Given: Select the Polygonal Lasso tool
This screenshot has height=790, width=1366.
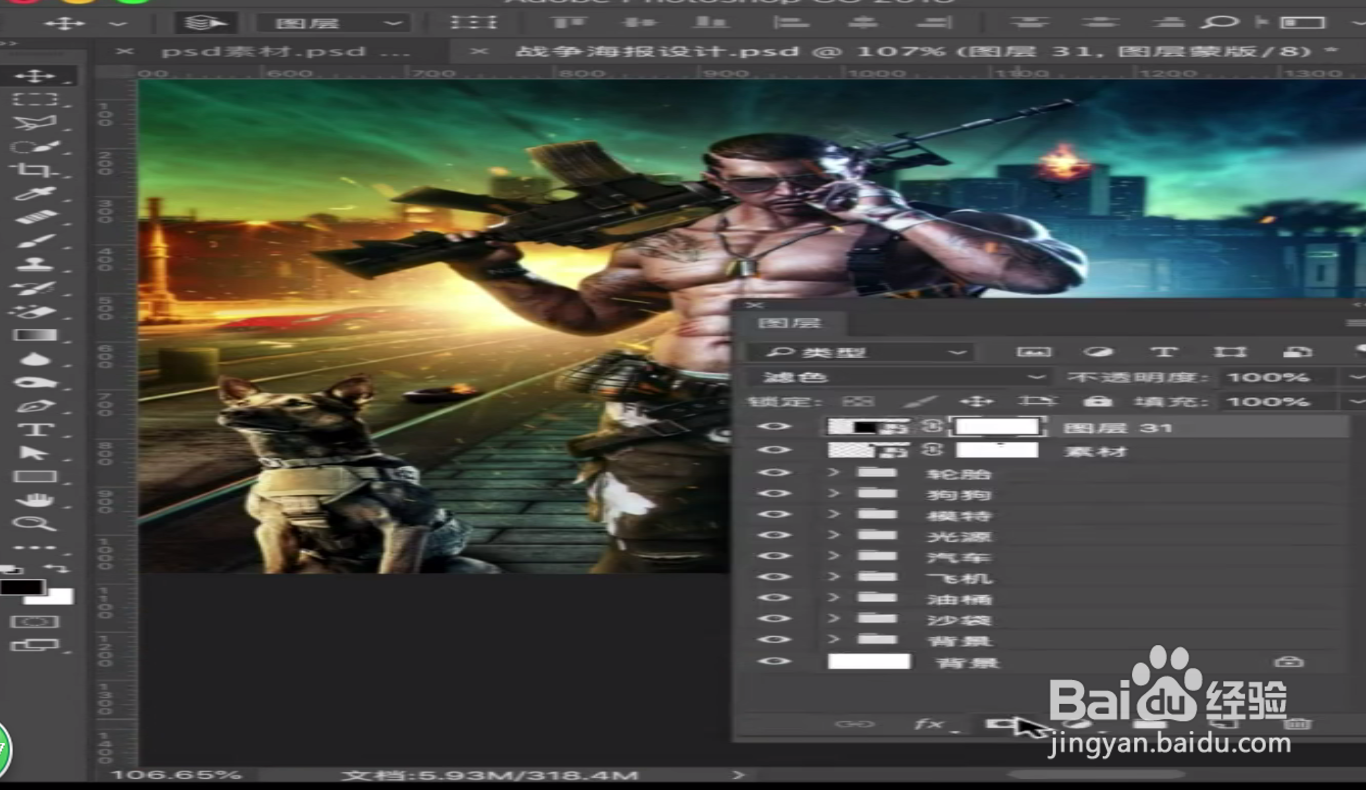Looking at the screenshot, I should pos(35,123).
